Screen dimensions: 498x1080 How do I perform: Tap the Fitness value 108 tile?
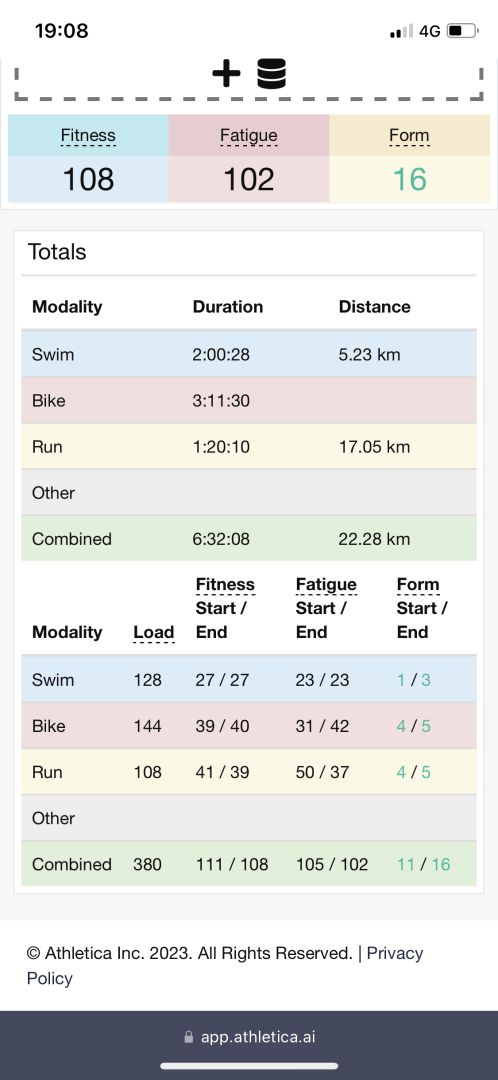point(88,180)
